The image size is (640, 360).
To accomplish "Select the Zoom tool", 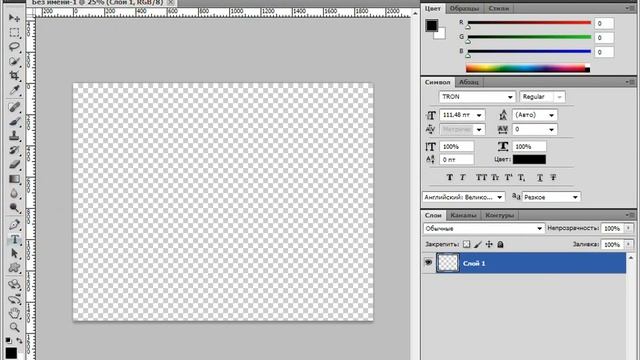I will coord(14,327).
